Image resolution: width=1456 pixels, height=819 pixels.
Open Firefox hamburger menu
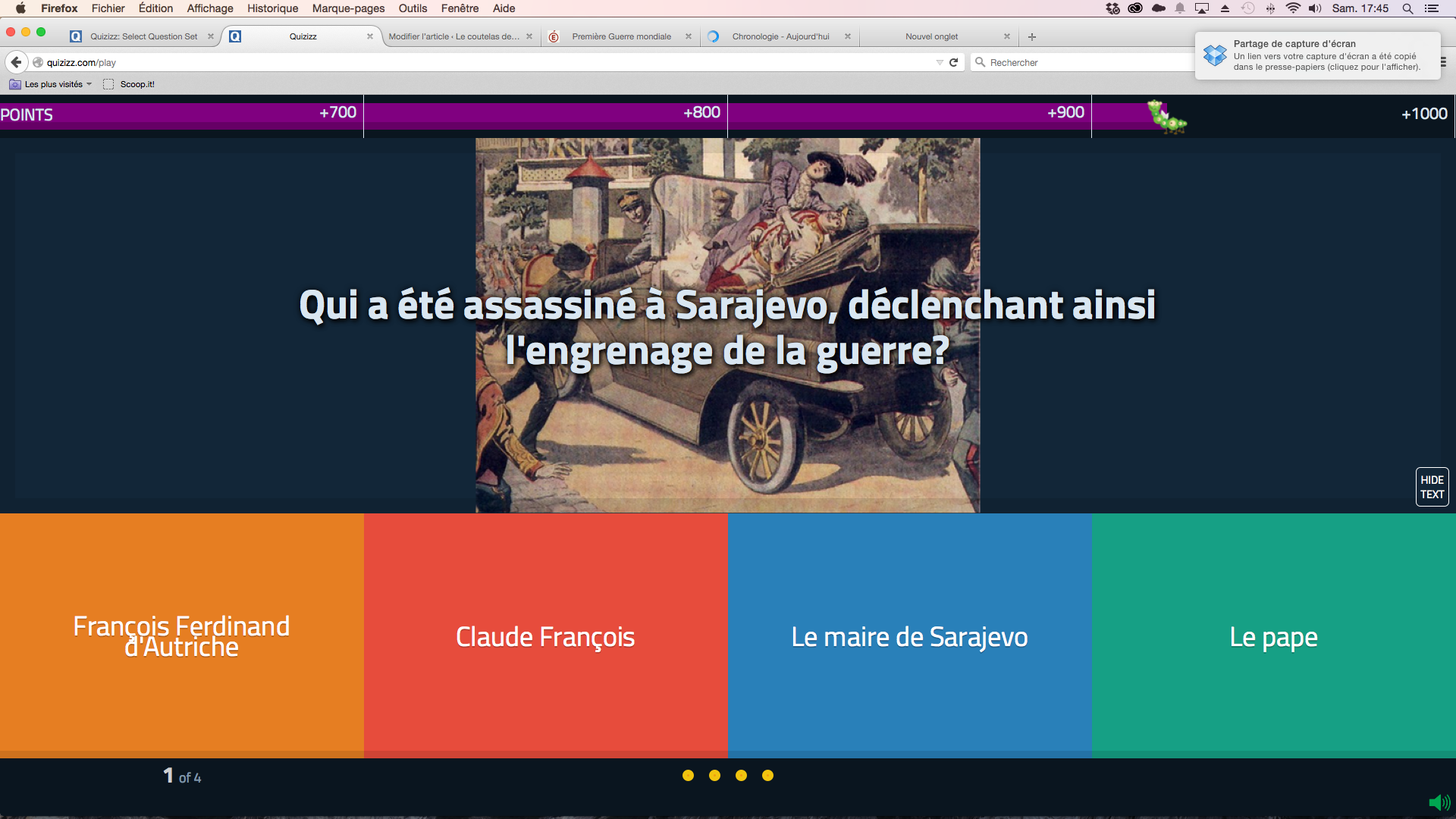[x=1444, y=62]
